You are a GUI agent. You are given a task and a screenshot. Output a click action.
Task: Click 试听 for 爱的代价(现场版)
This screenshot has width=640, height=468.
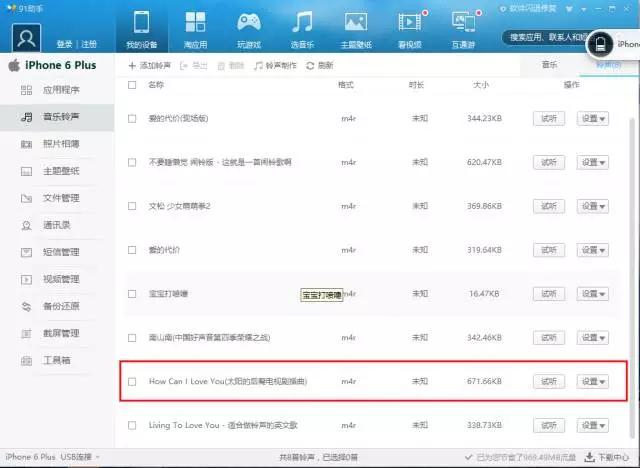tap(549, 119)
